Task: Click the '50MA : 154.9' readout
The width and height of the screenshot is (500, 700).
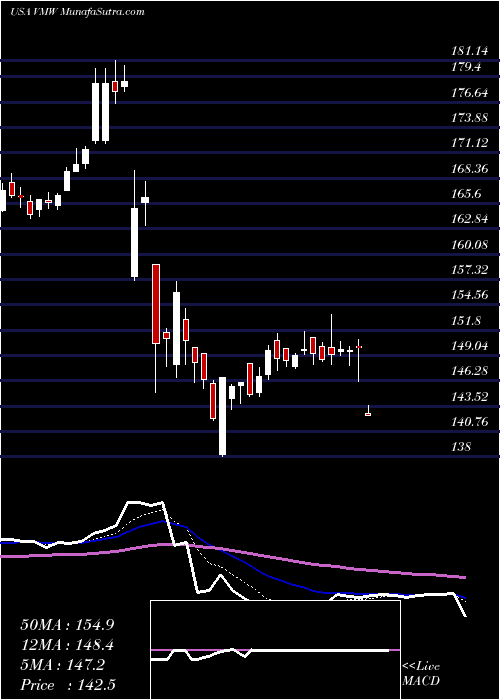Action: click(67, 625)
